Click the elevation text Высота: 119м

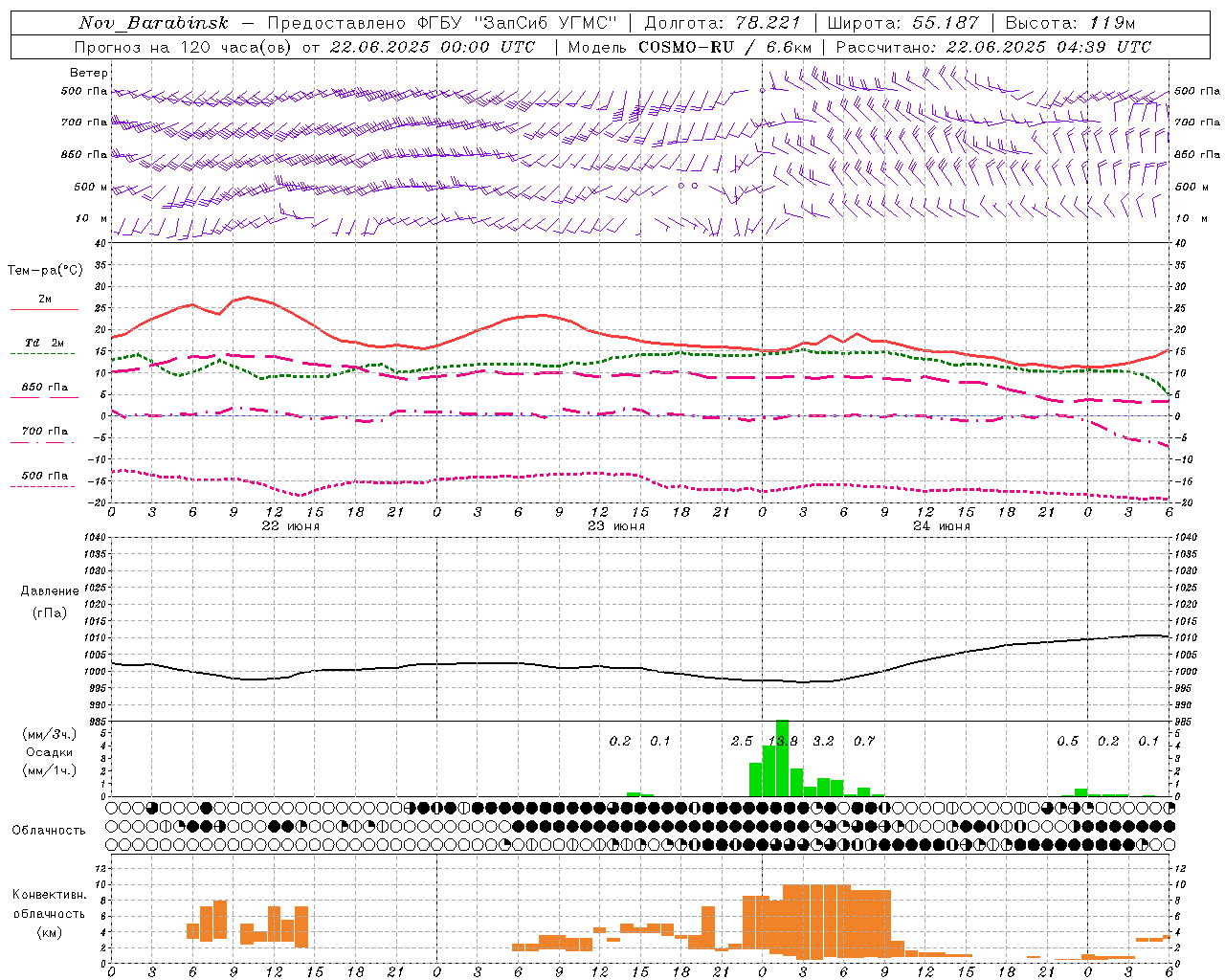coord(1070,23)
